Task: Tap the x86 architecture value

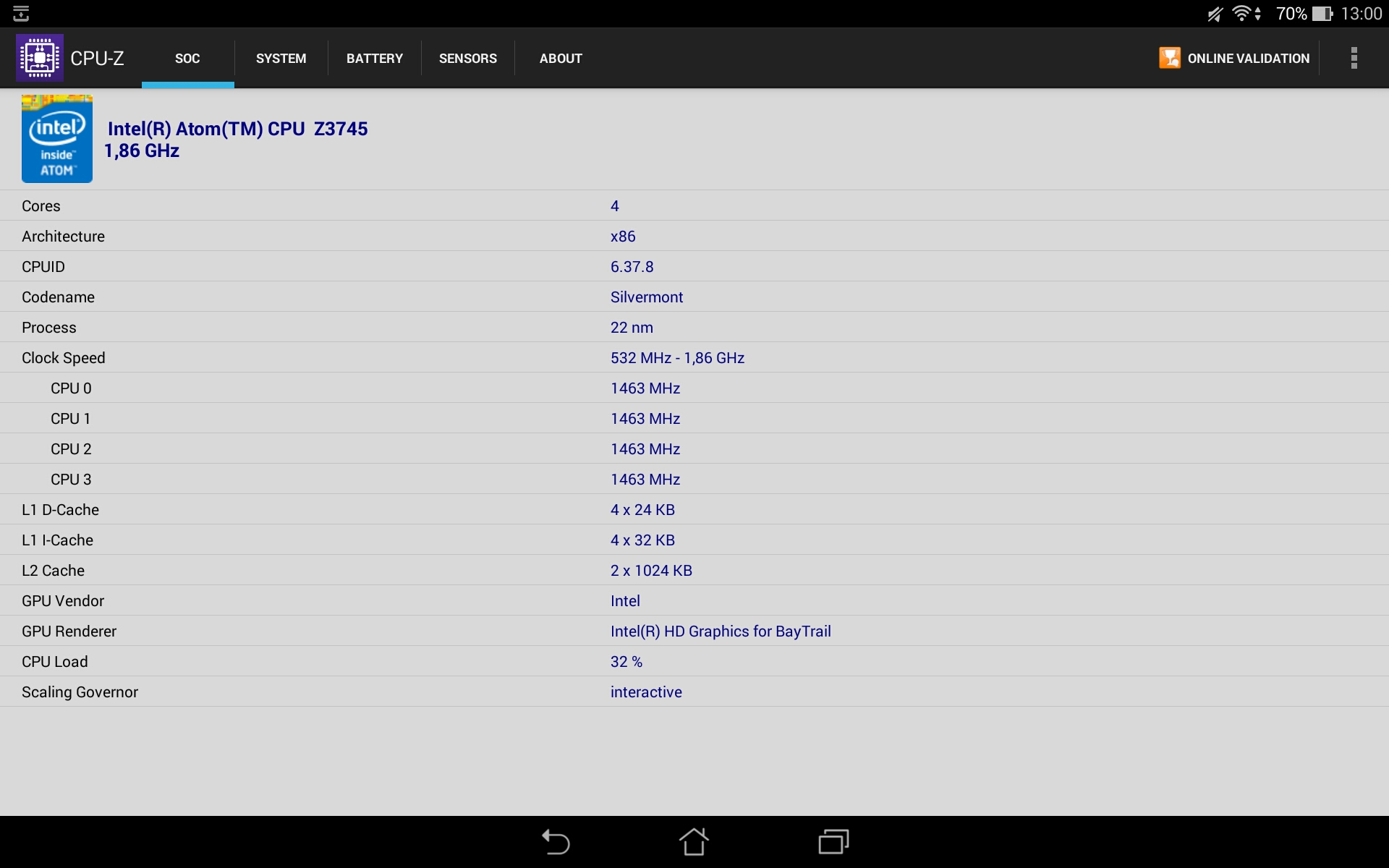Action: (x=623, y=237)
